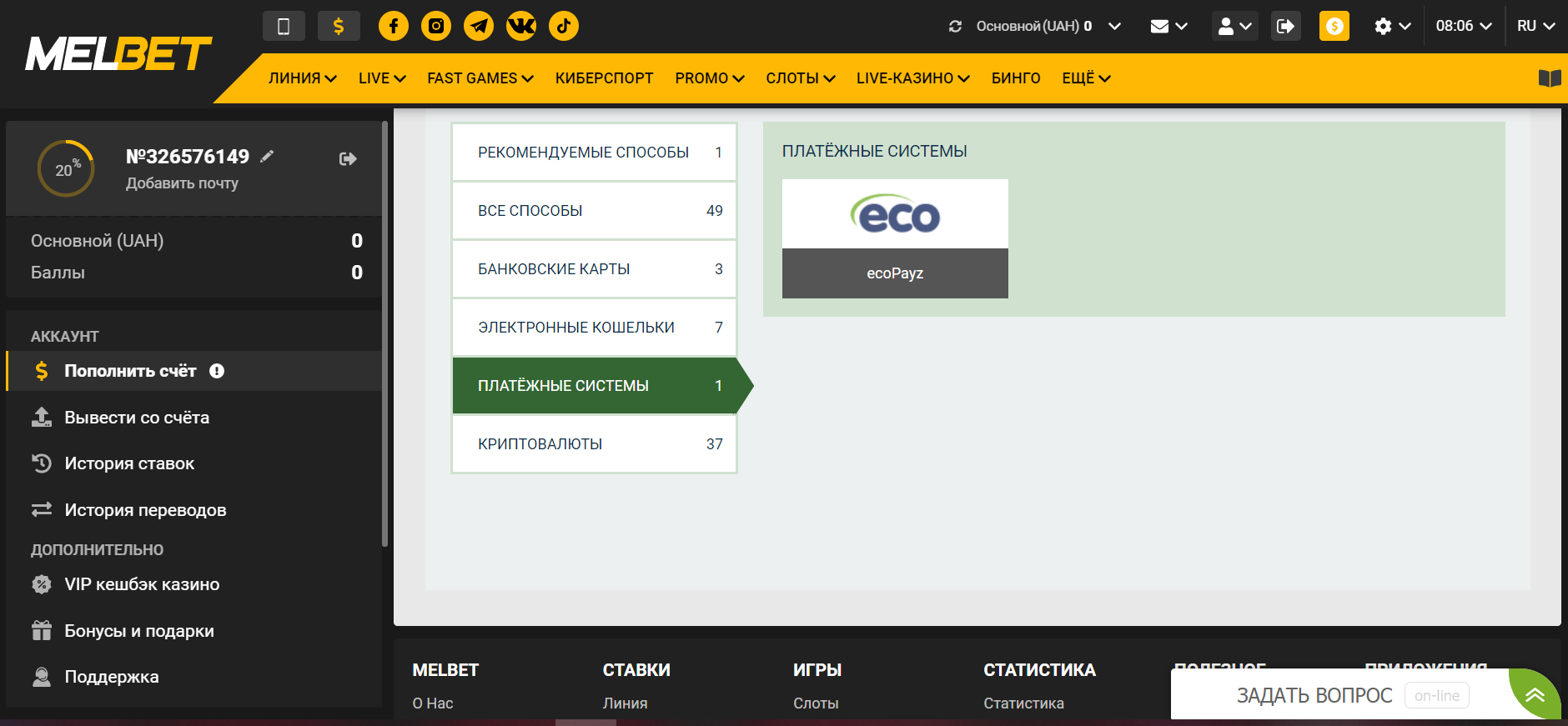1568x726 pixels.
Task: Click the Melbet logo
Action: point(118,53)
